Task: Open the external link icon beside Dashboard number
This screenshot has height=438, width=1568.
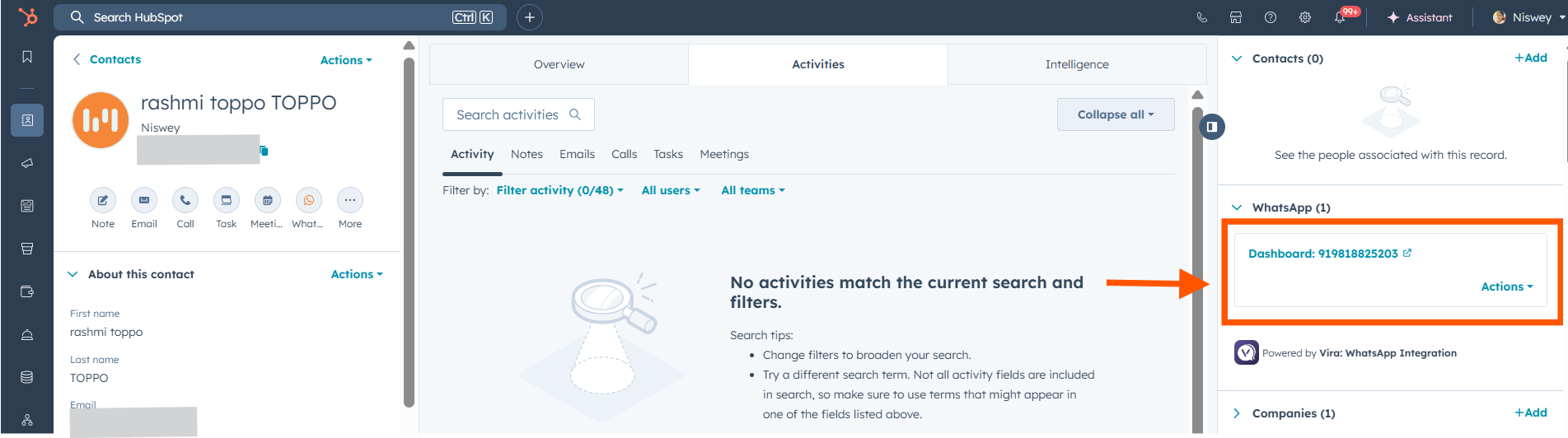Action: [1407, 253]
